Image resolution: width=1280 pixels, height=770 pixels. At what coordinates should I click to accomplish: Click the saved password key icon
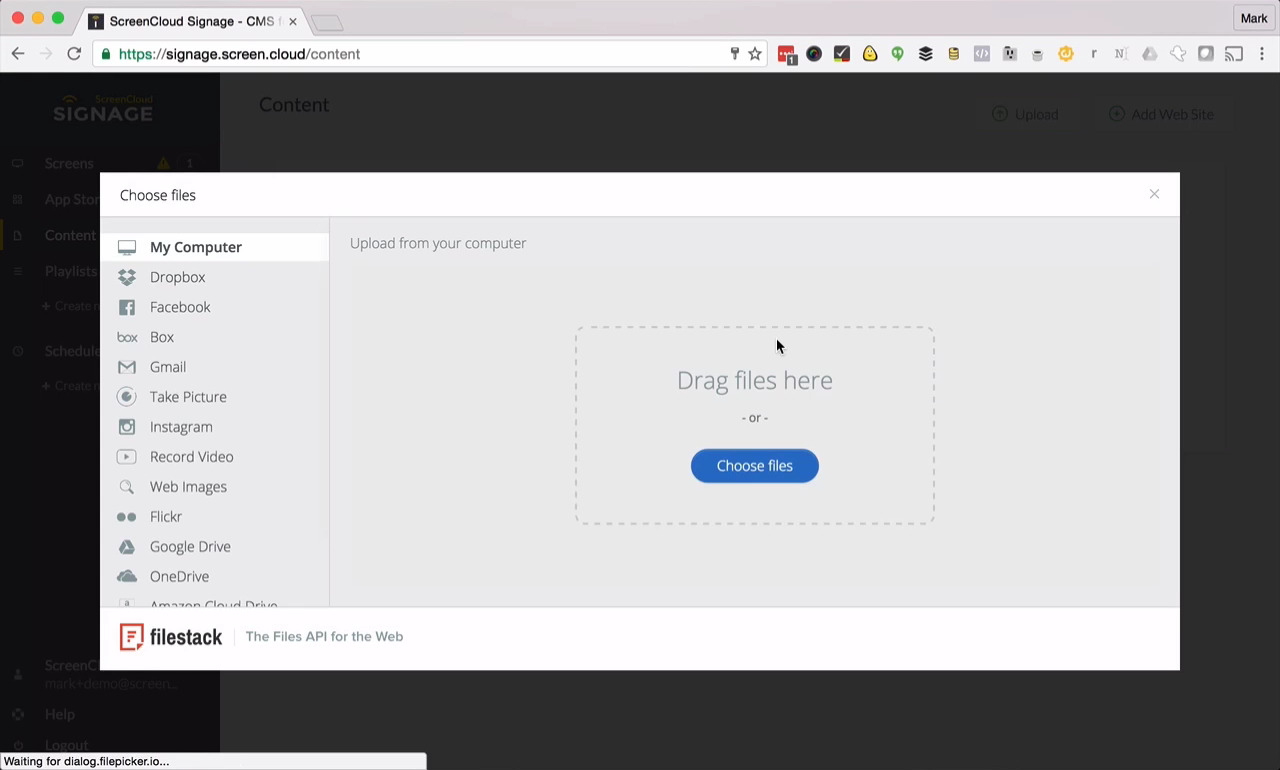click(x=735, y=54)
